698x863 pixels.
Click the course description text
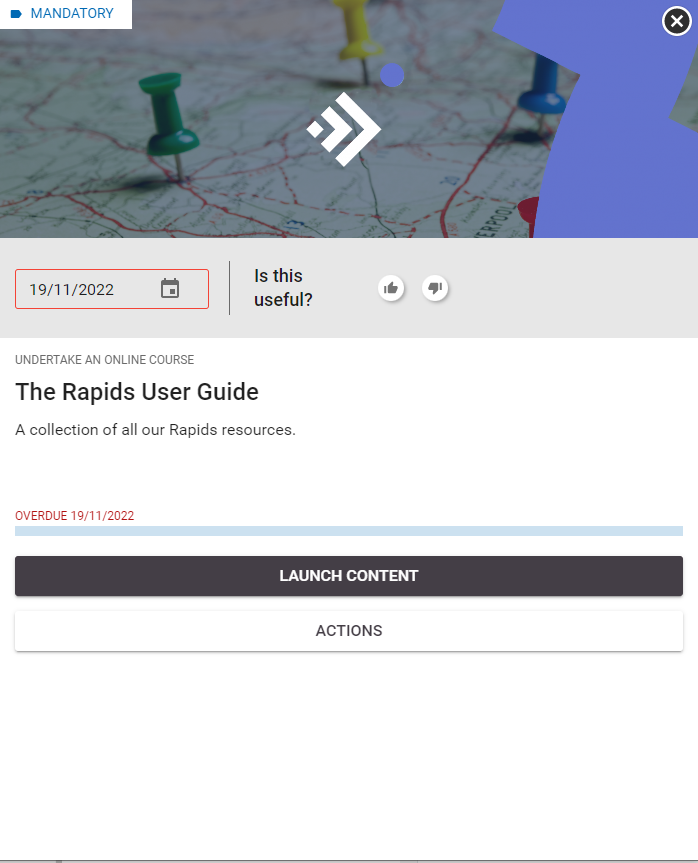point(155,430)
